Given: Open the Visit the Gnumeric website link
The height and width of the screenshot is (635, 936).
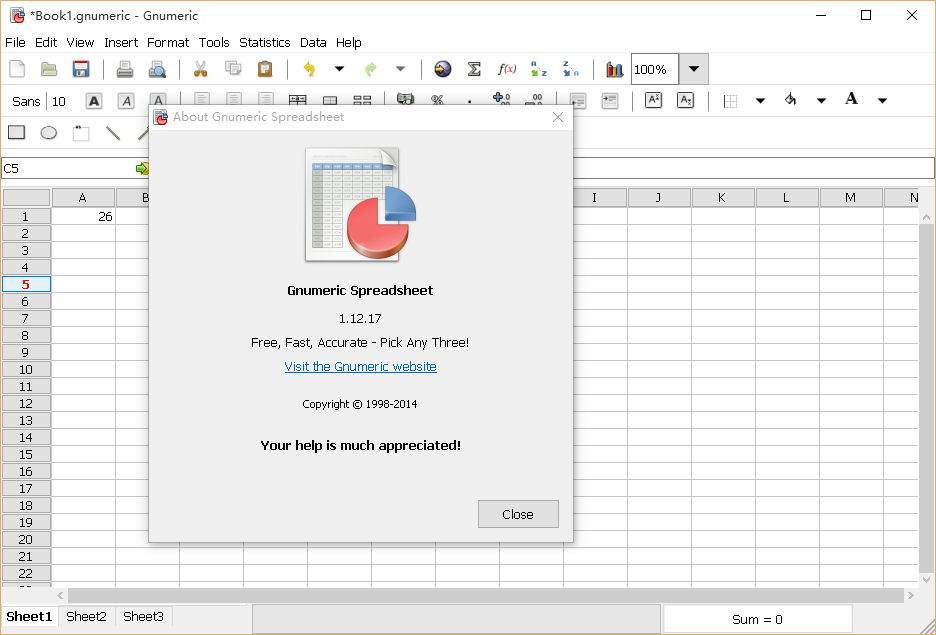Looking at the screenshot, I should [x=360, y=366].
